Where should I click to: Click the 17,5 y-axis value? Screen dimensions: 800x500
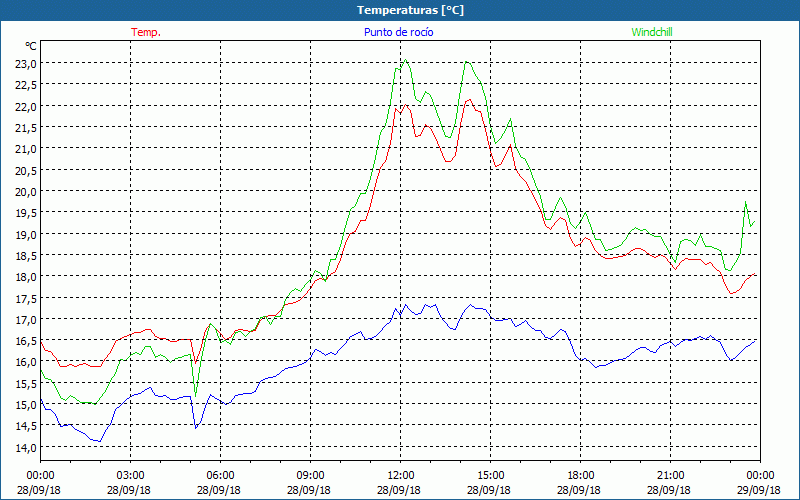(26, 298)
